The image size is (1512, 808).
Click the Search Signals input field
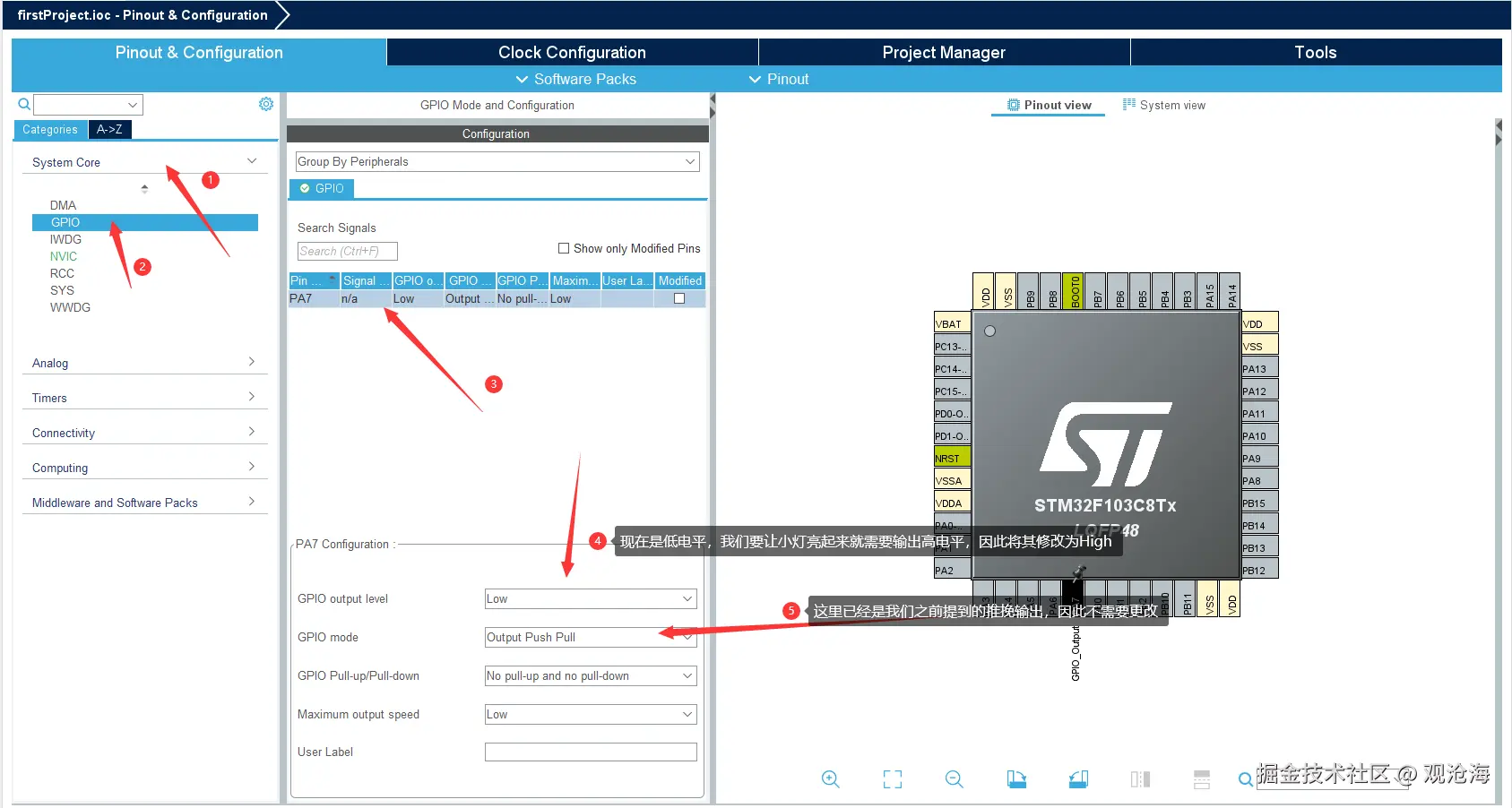pos(348,251)
